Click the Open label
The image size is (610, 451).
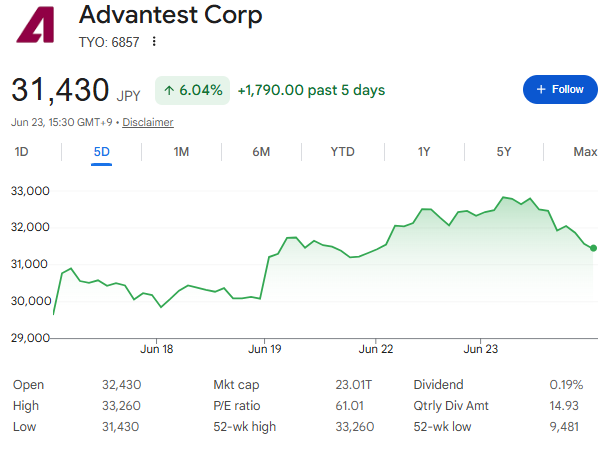(x=28, y=385)
